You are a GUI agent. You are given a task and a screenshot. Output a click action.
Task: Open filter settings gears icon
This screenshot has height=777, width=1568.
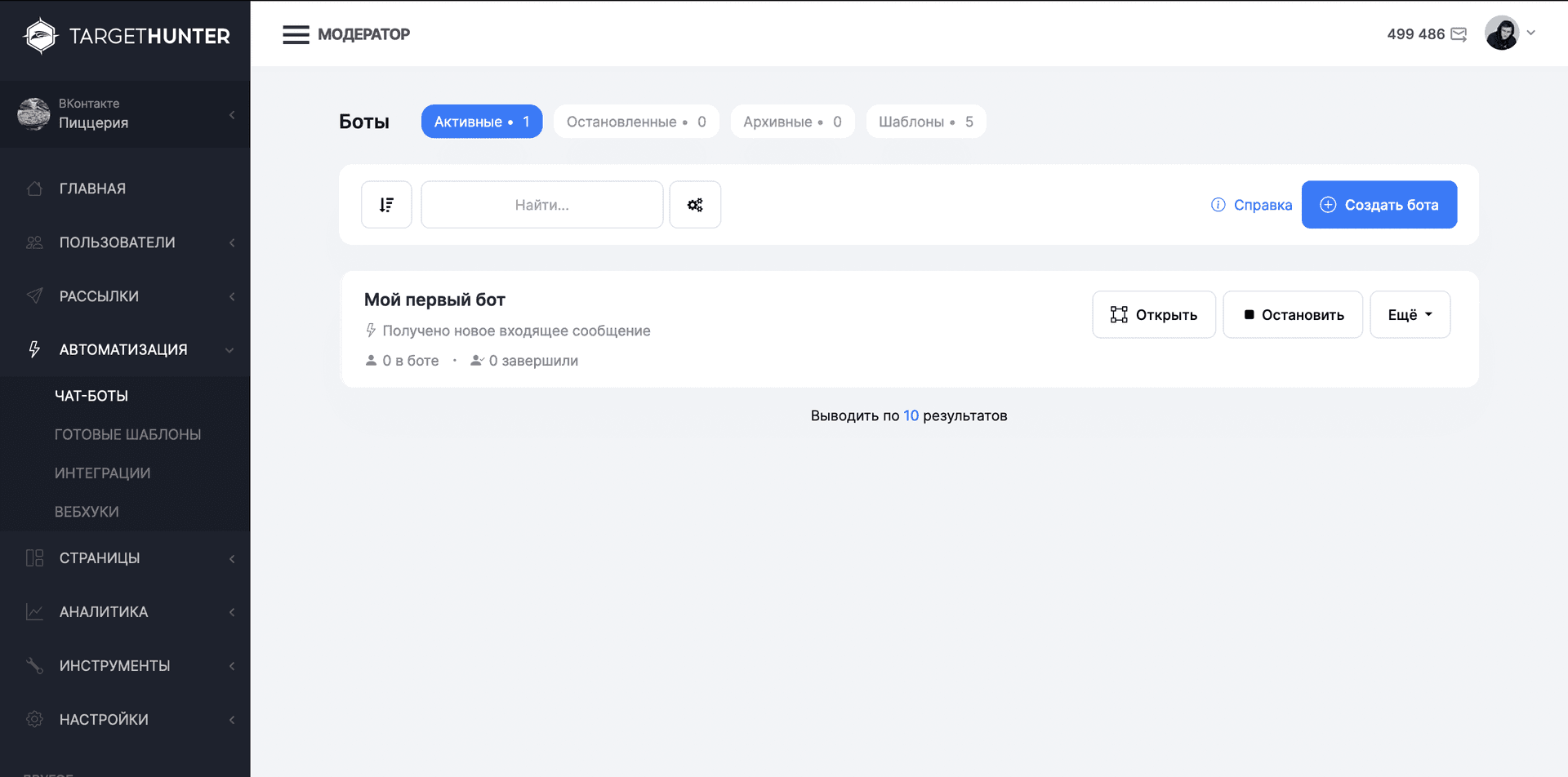(x=695, y=205)
